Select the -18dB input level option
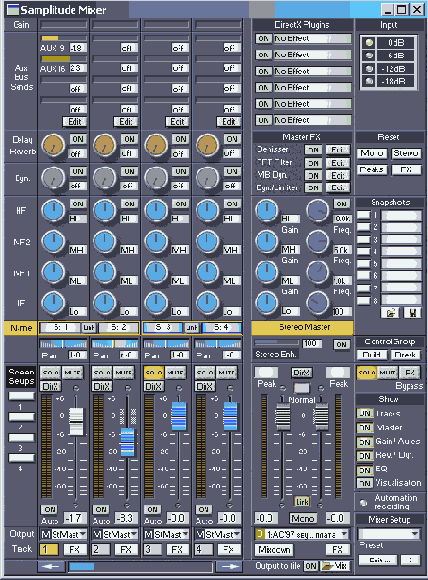The height and width of the screenshot is (580, 428). pos(370,81)
